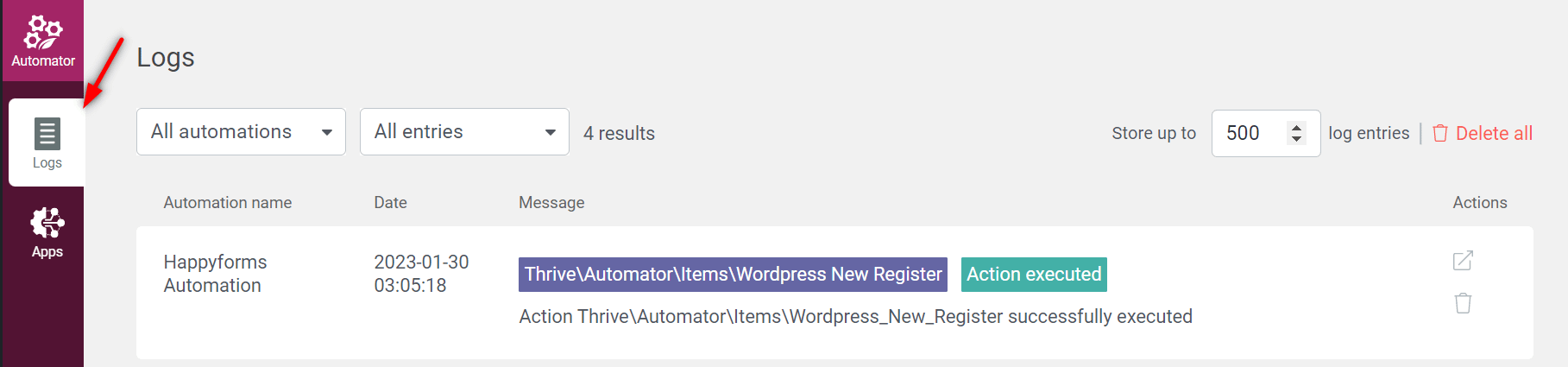This screenshot has height=367, width=1568.
Task: Click the Wordpress New Register purple tag
Action: point(733,275)
